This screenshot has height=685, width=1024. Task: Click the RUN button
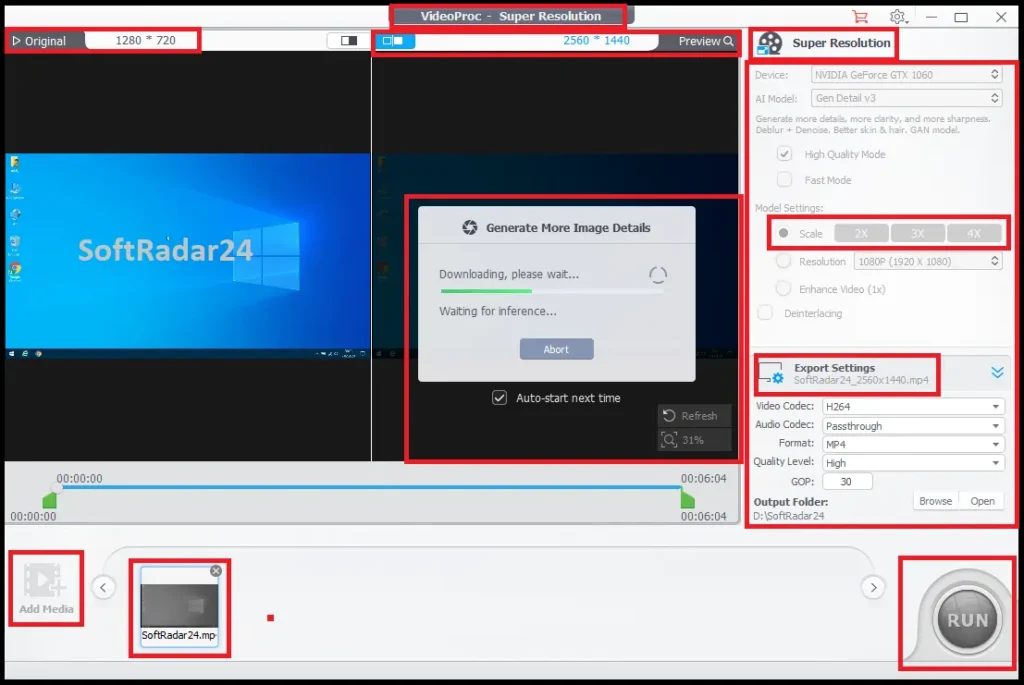point(967,619)
